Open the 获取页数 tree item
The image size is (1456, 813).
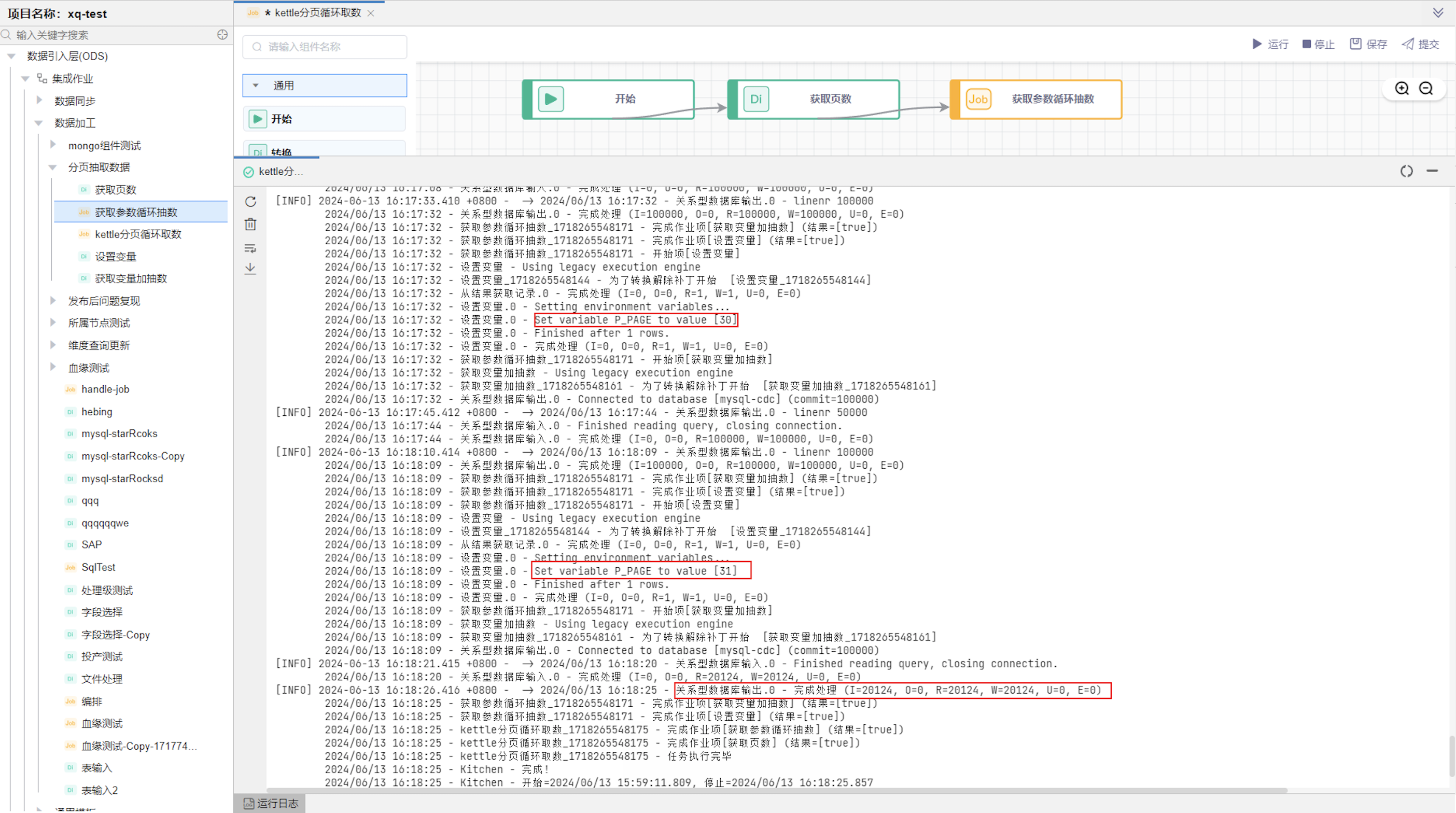click(x=115, y=190)
